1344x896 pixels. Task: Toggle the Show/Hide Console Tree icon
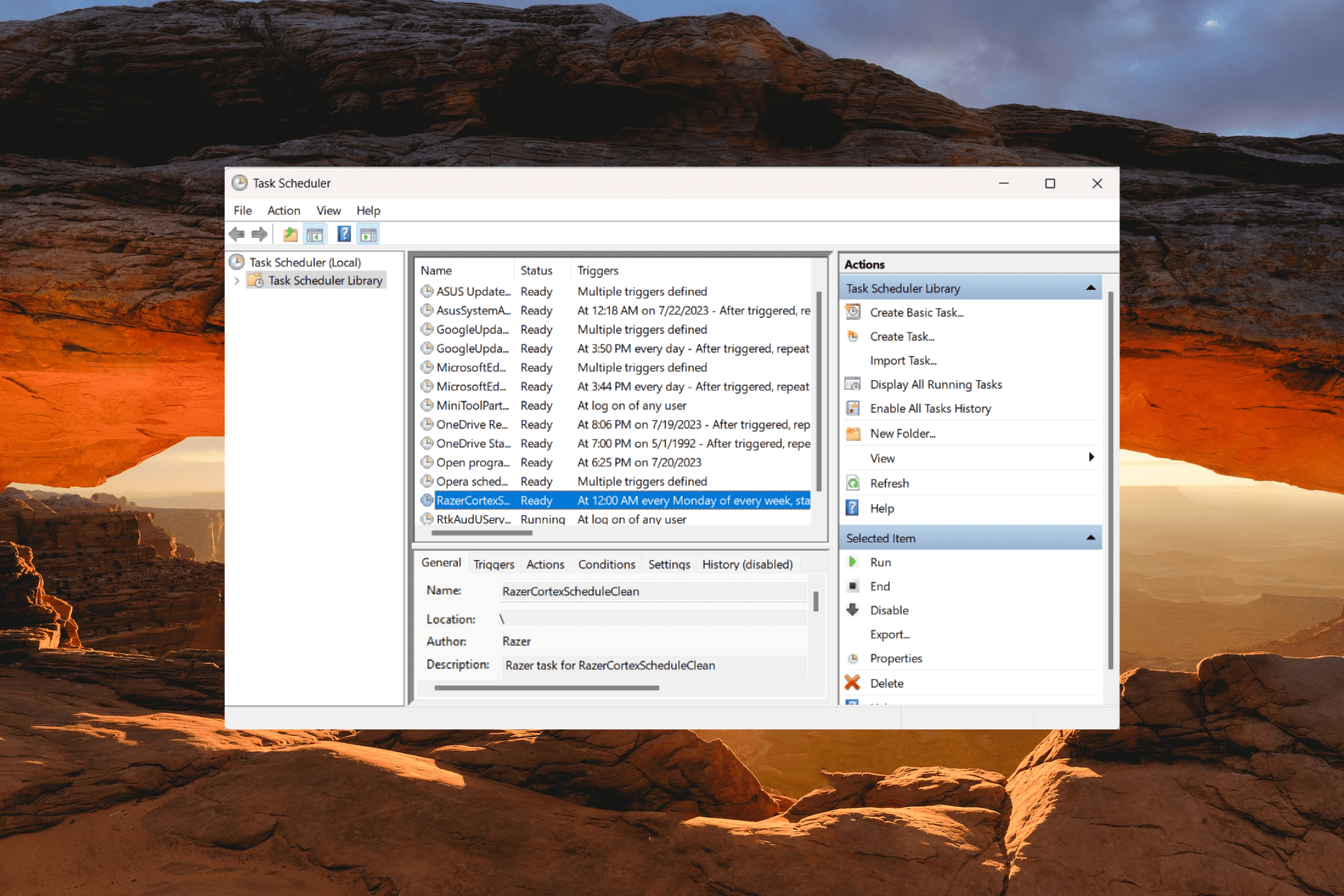pos(315,234)
